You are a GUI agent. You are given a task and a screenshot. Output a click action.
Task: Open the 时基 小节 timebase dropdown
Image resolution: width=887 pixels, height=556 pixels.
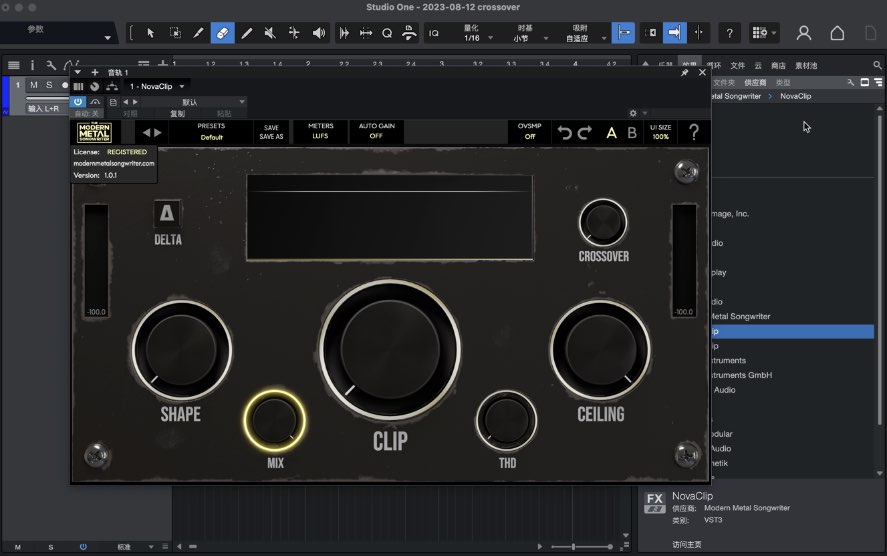[x=529, y=33]
